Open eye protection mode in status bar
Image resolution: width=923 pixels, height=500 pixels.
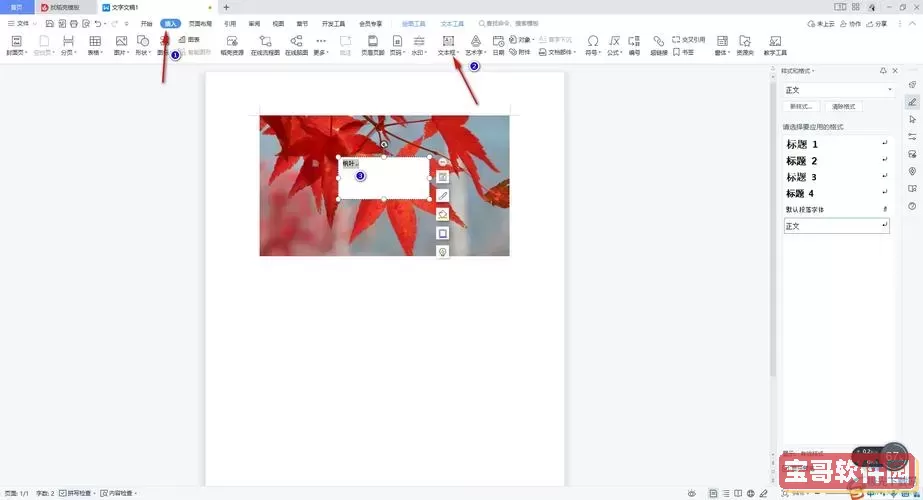(x=692, y=494)
